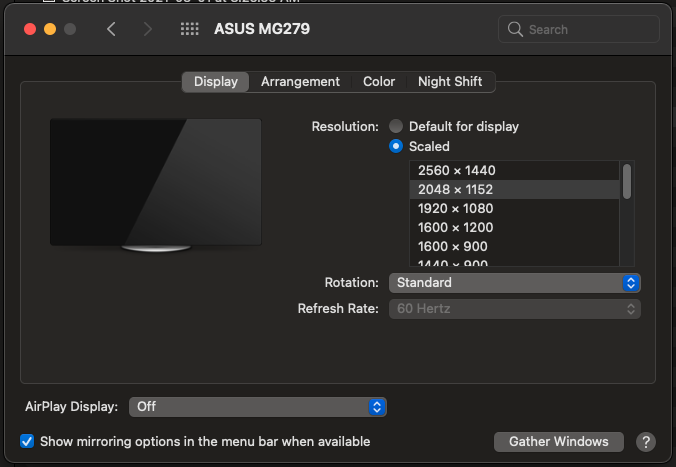Screen dimensions: 676x467
Task: Click the search magnifier icon
Action: [516, 29]
